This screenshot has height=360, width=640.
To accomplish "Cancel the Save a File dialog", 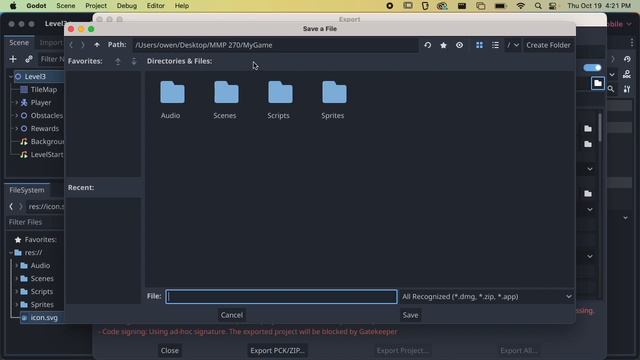I will (231, 315).
